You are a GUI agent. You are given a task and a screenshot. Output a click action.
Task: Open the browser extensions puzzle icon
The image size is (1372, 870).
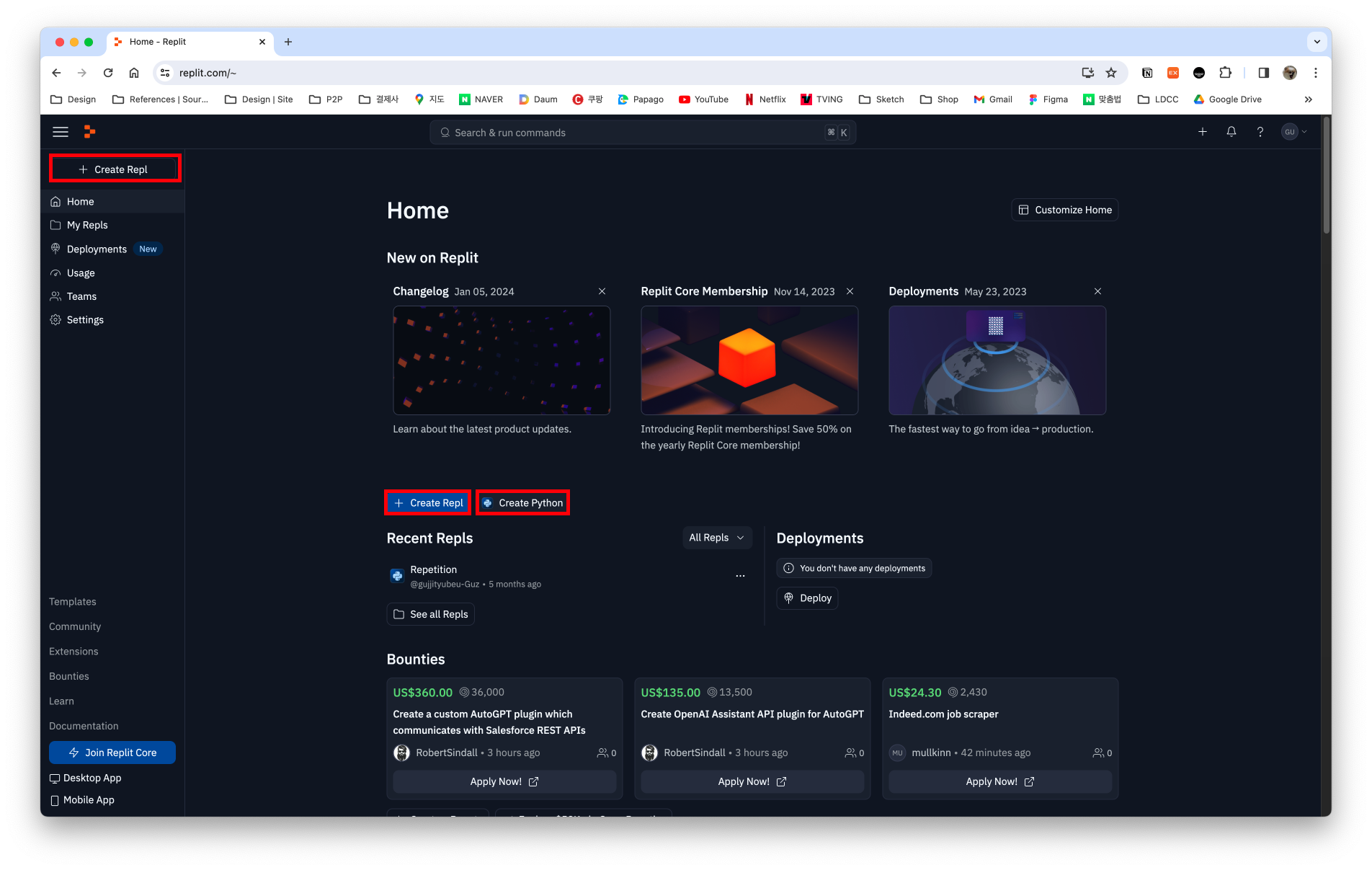tap(1226, 73)
